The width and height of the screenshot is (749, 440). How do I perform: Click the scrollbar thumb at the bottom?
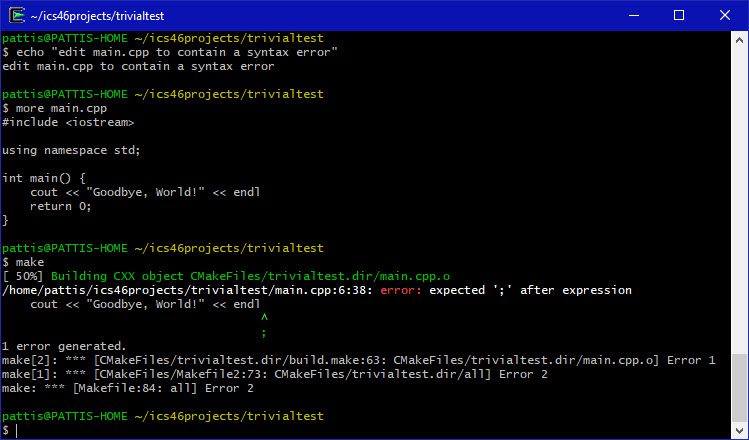coord(740,388)
